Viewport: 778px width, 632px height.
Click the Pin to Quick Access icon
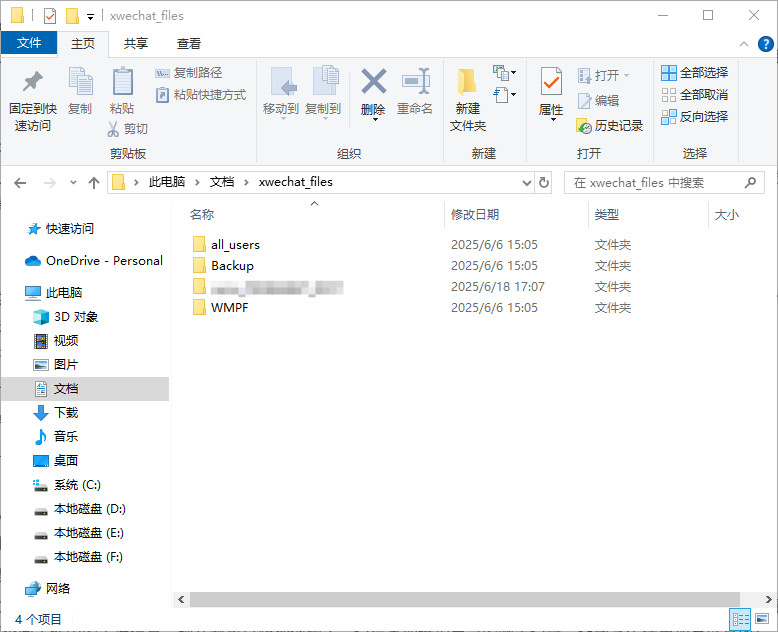tap(33, 81)
